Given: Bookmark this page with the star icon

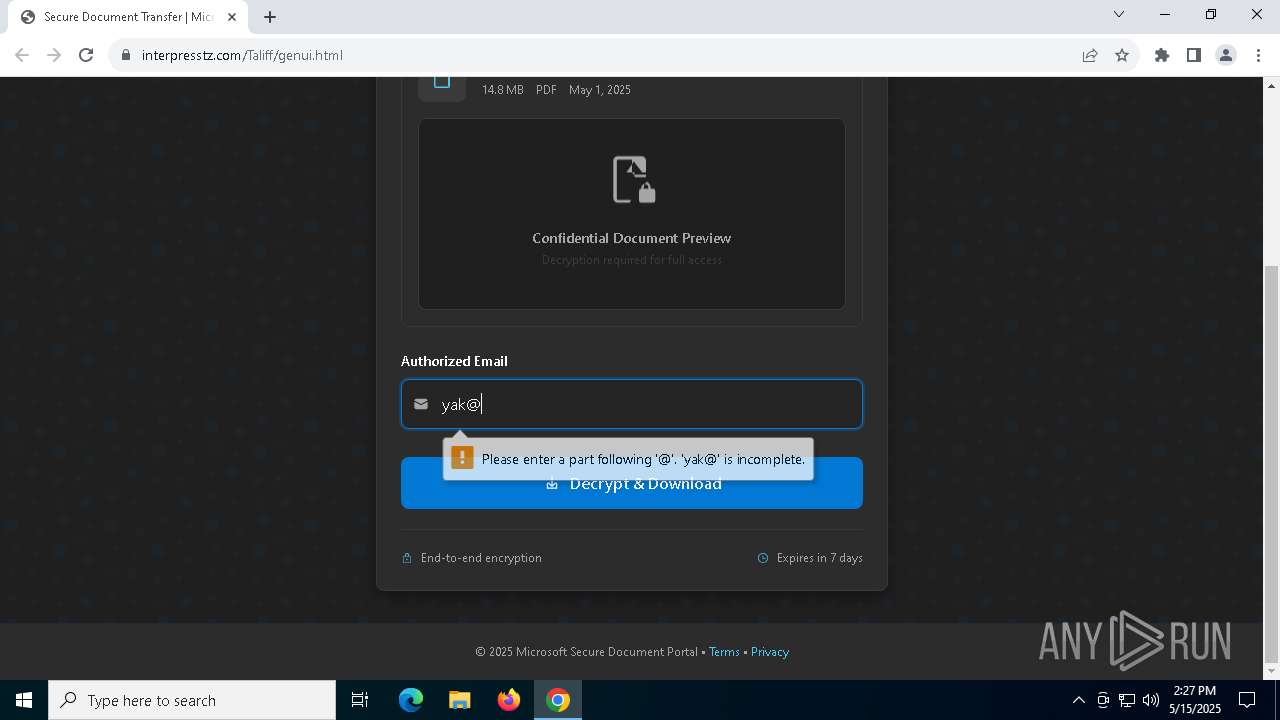Looking at the screenshot, I should [1122, 55].
